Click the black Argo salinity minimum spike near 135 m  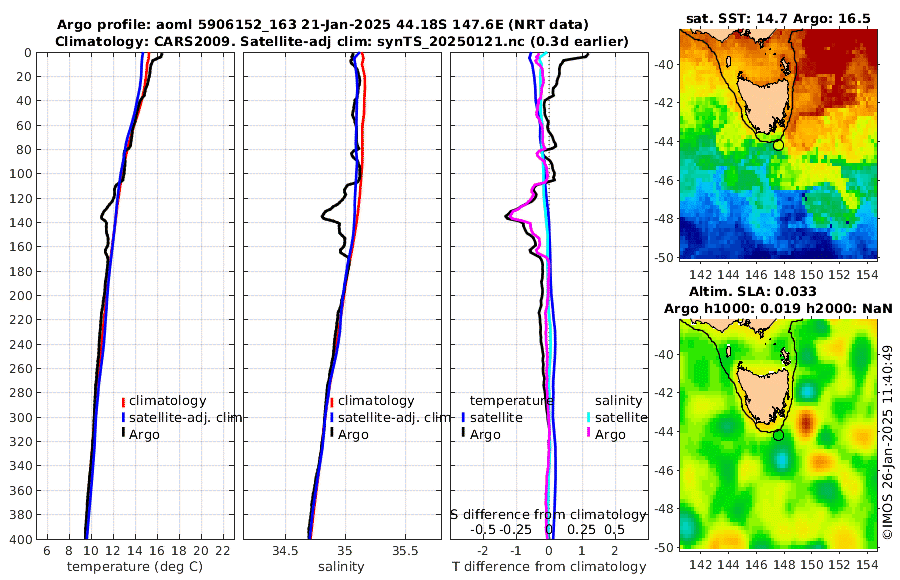[x=323, y=216]
